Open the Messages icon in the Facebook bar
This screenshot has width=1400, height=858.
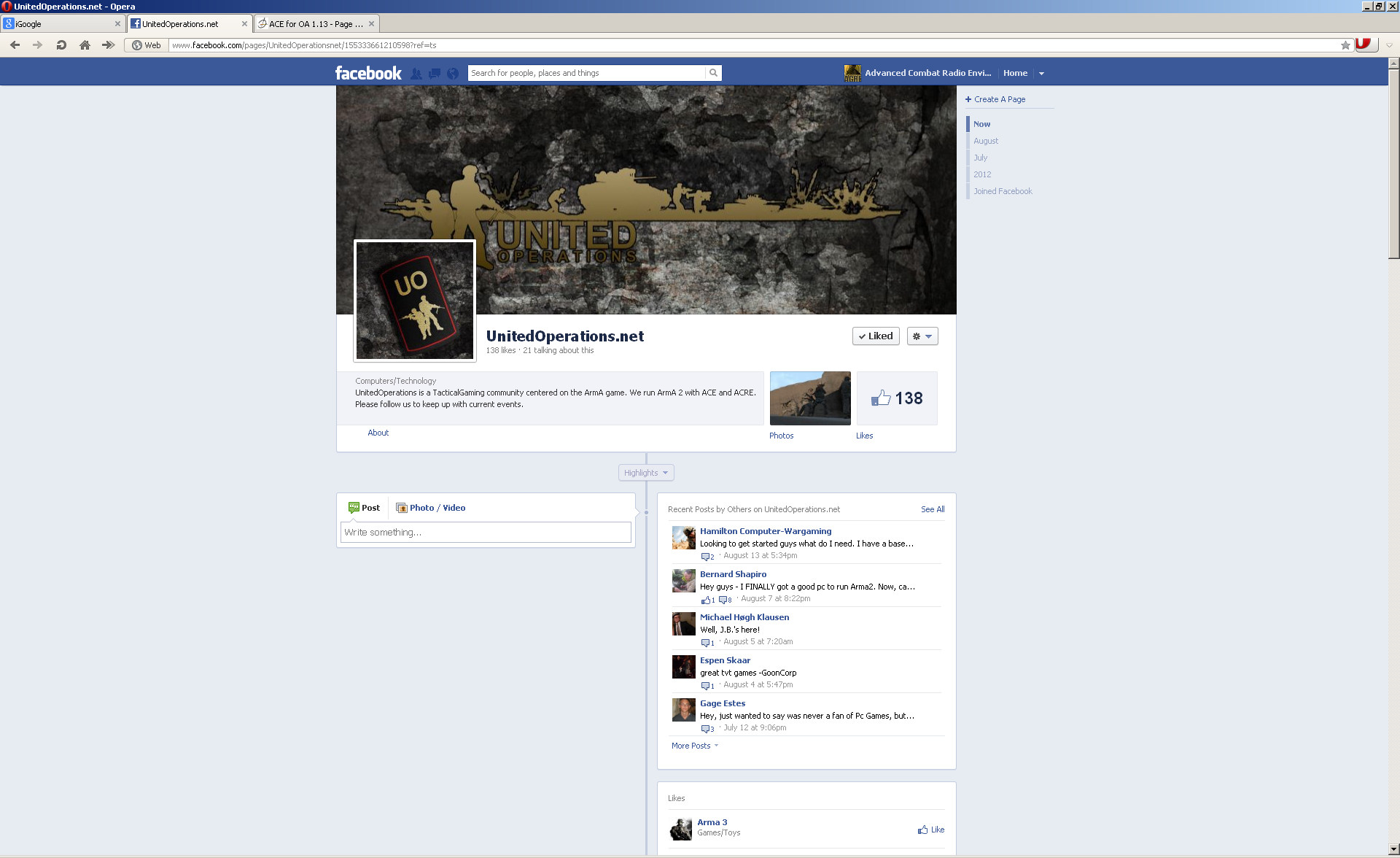pos(435,73)
